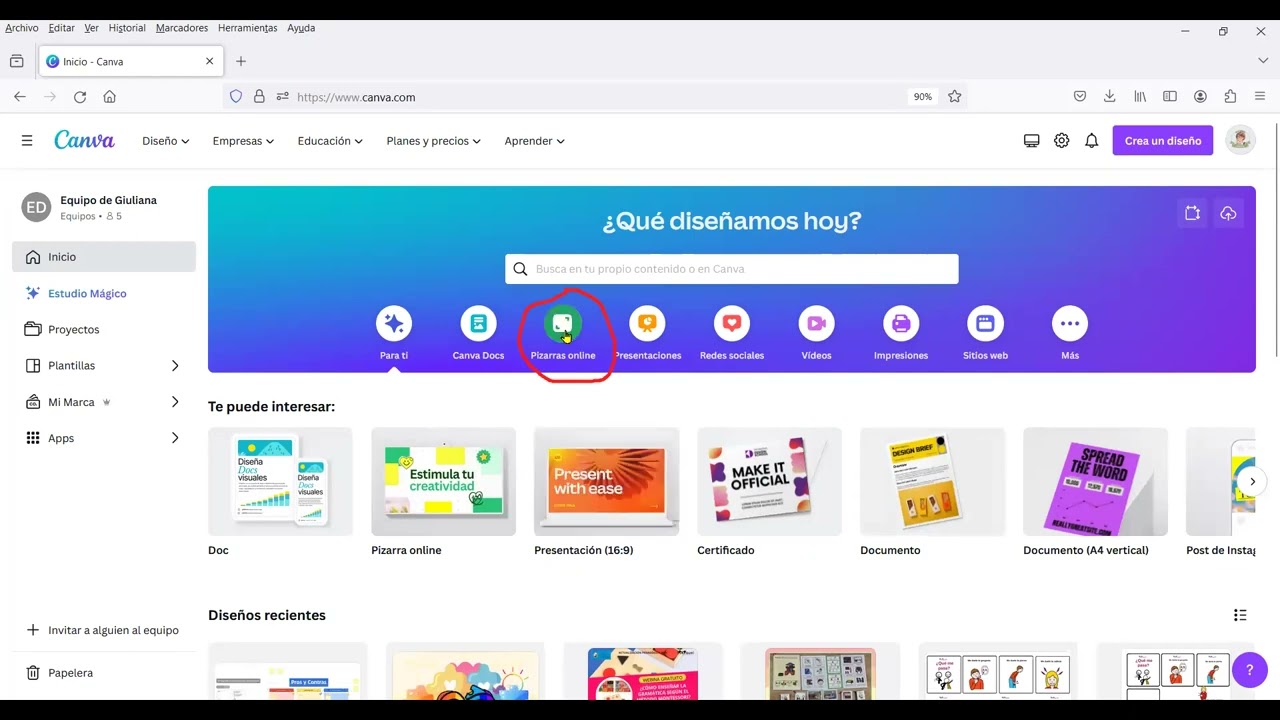This screenshot has width=1280, height=720.
Task: Click Invitar a alguien al equipo
Action: 104,630
